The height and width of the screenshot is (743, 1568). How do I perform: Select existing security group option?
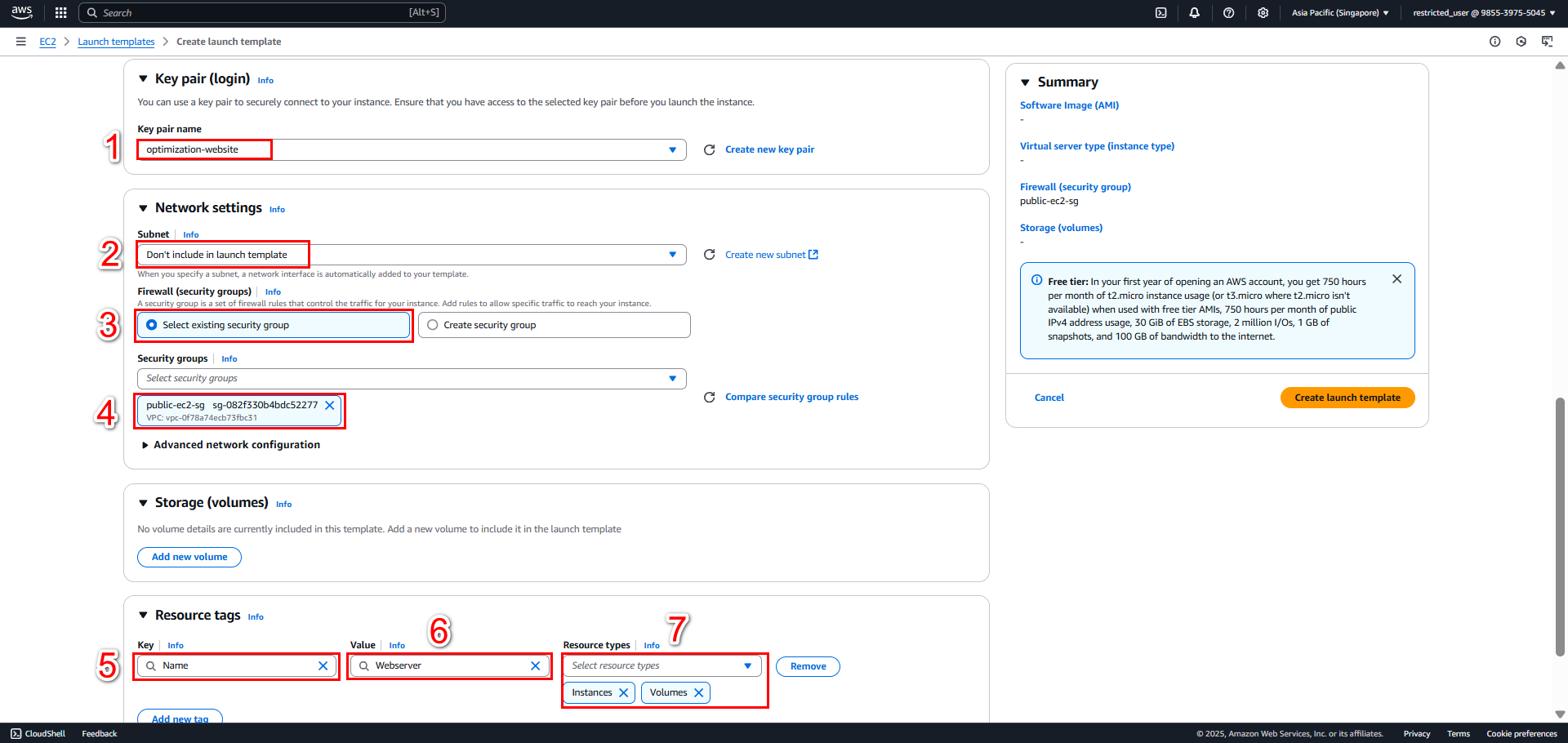click(274, 325)
